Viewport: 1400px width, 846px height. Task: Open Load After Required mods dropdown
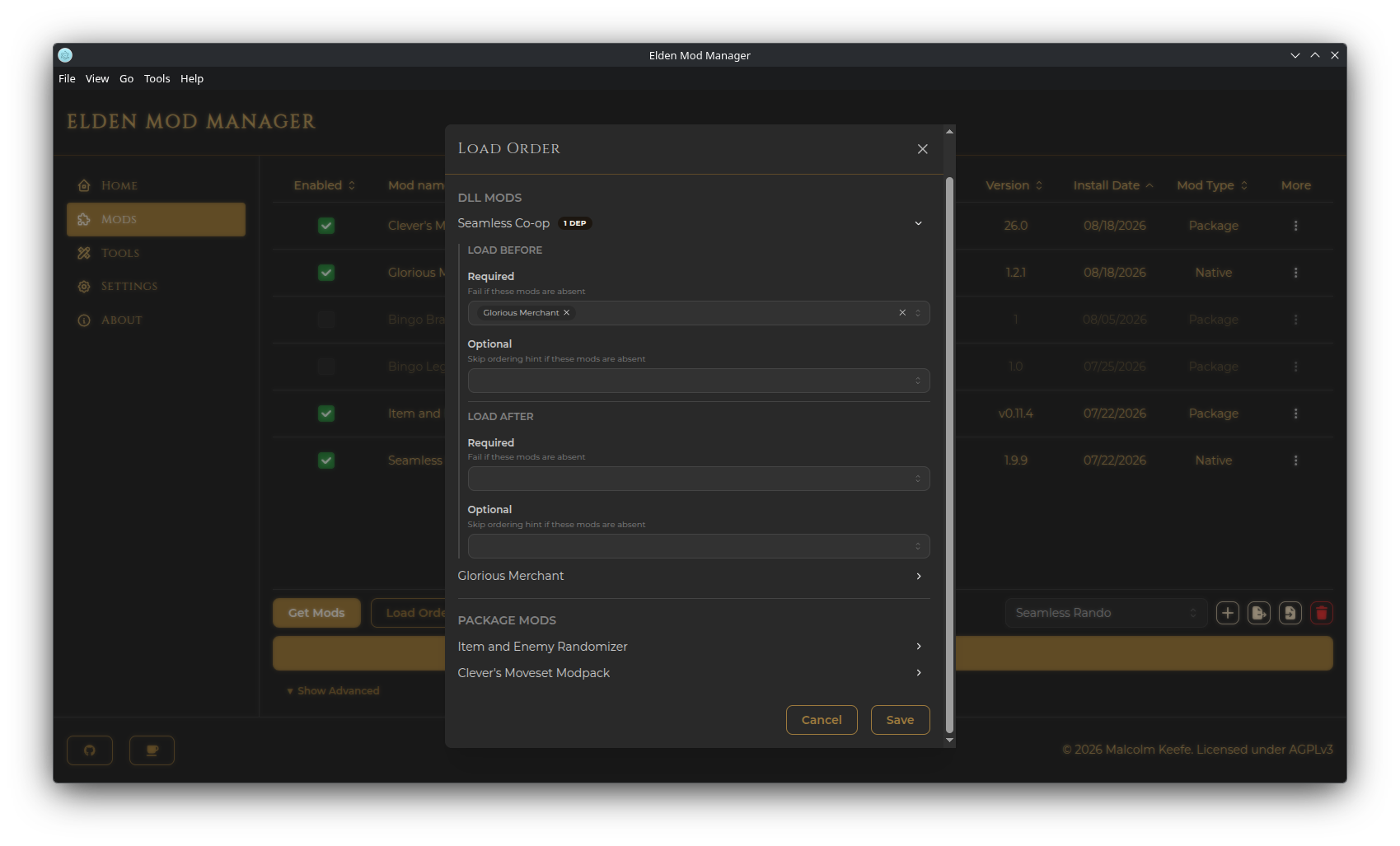coord(699,479)
